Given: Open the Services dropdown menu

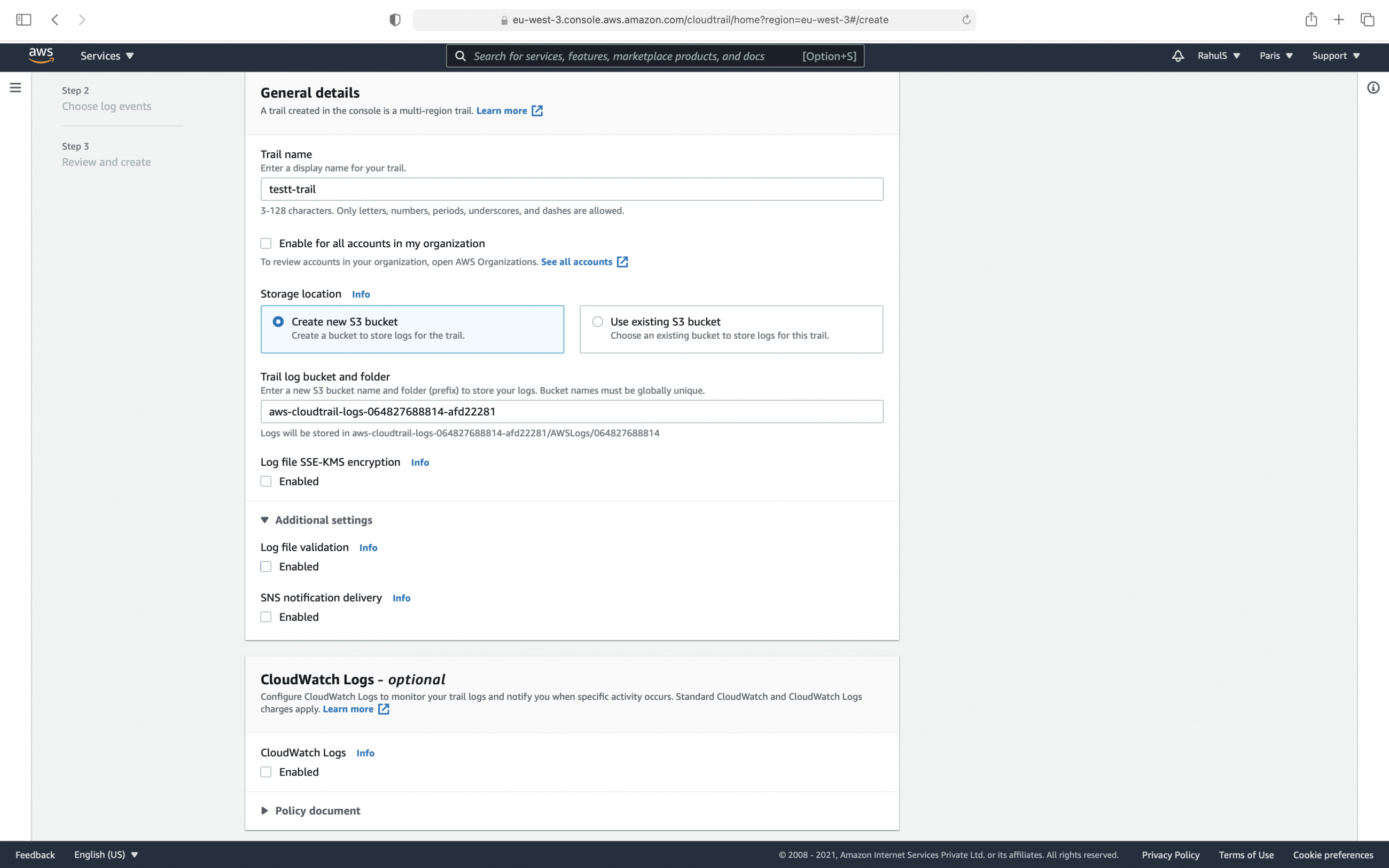Looking at the screenshot, I should tap(106, 56).
